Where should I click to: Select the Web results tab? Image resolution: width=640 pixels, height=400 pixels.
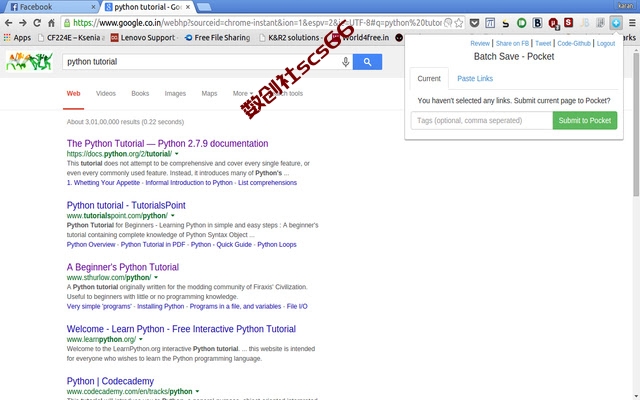coord(73,93)
